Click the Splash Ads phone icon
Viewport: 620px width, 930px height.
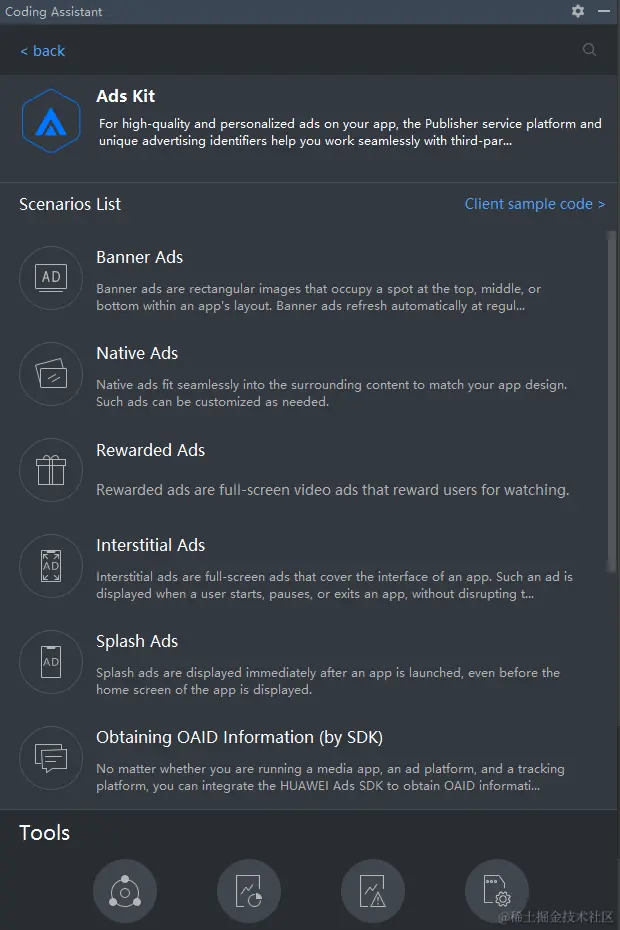pyautogui.click(x=51, y=662)
